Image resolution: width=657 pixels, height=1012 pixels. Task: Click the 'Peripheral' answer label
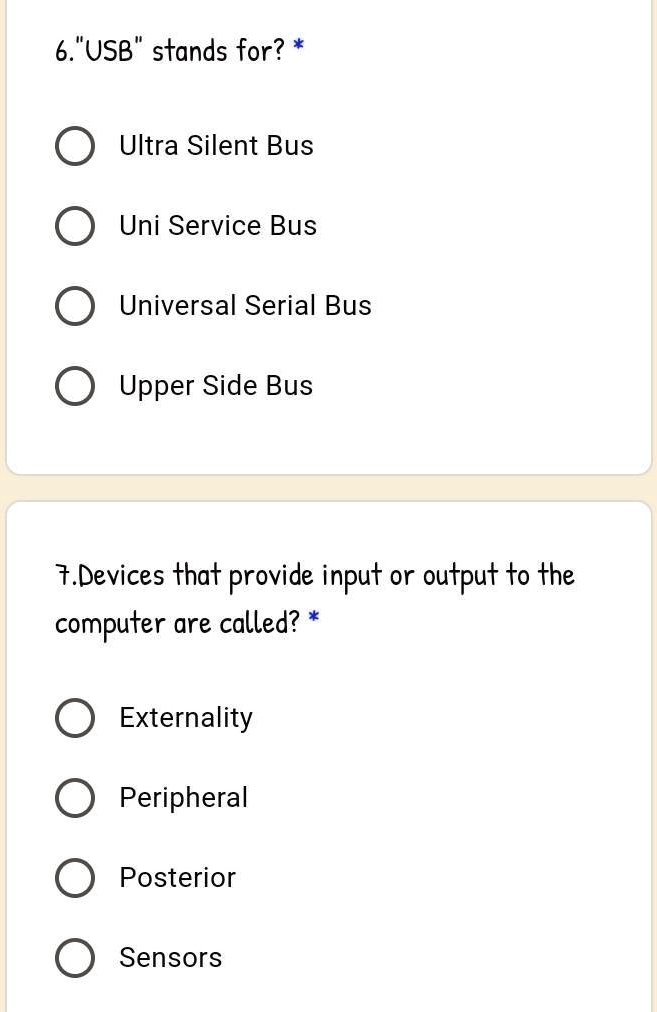click(183, 798)
